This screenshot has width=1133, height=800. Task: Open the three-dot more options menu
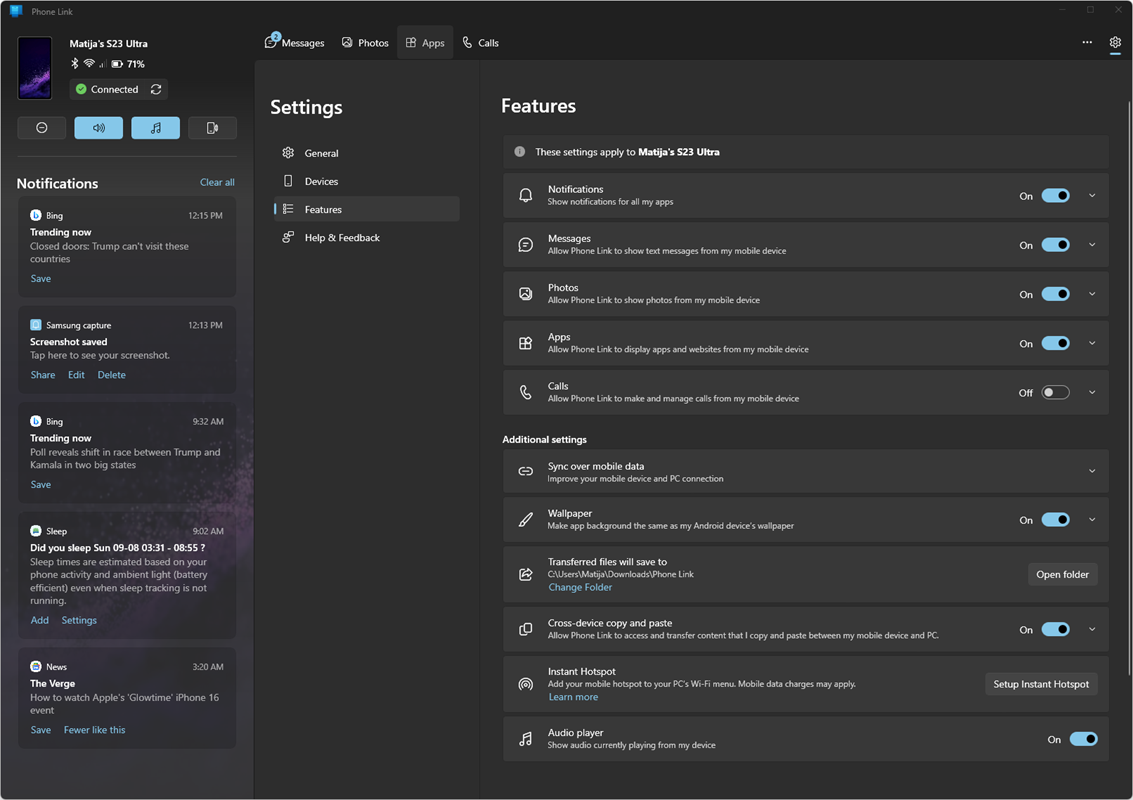1087,43
